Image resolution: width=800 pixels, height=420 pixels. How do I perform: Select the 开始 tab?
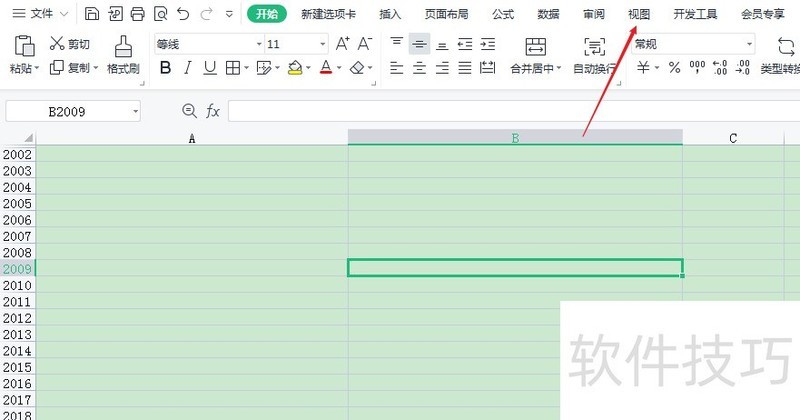pos(267,14)
